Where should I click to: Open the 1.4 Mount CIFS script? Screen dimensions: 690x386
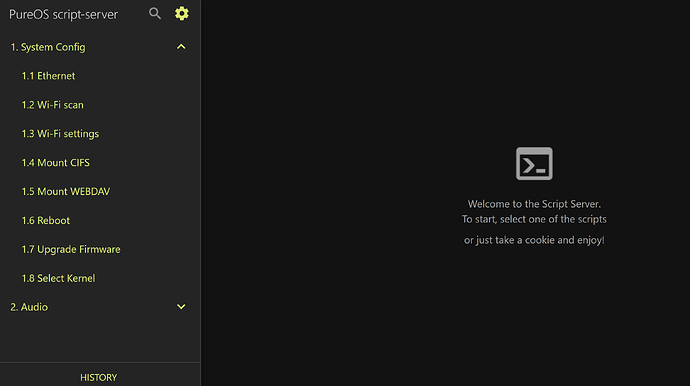(x=100, y=163)
